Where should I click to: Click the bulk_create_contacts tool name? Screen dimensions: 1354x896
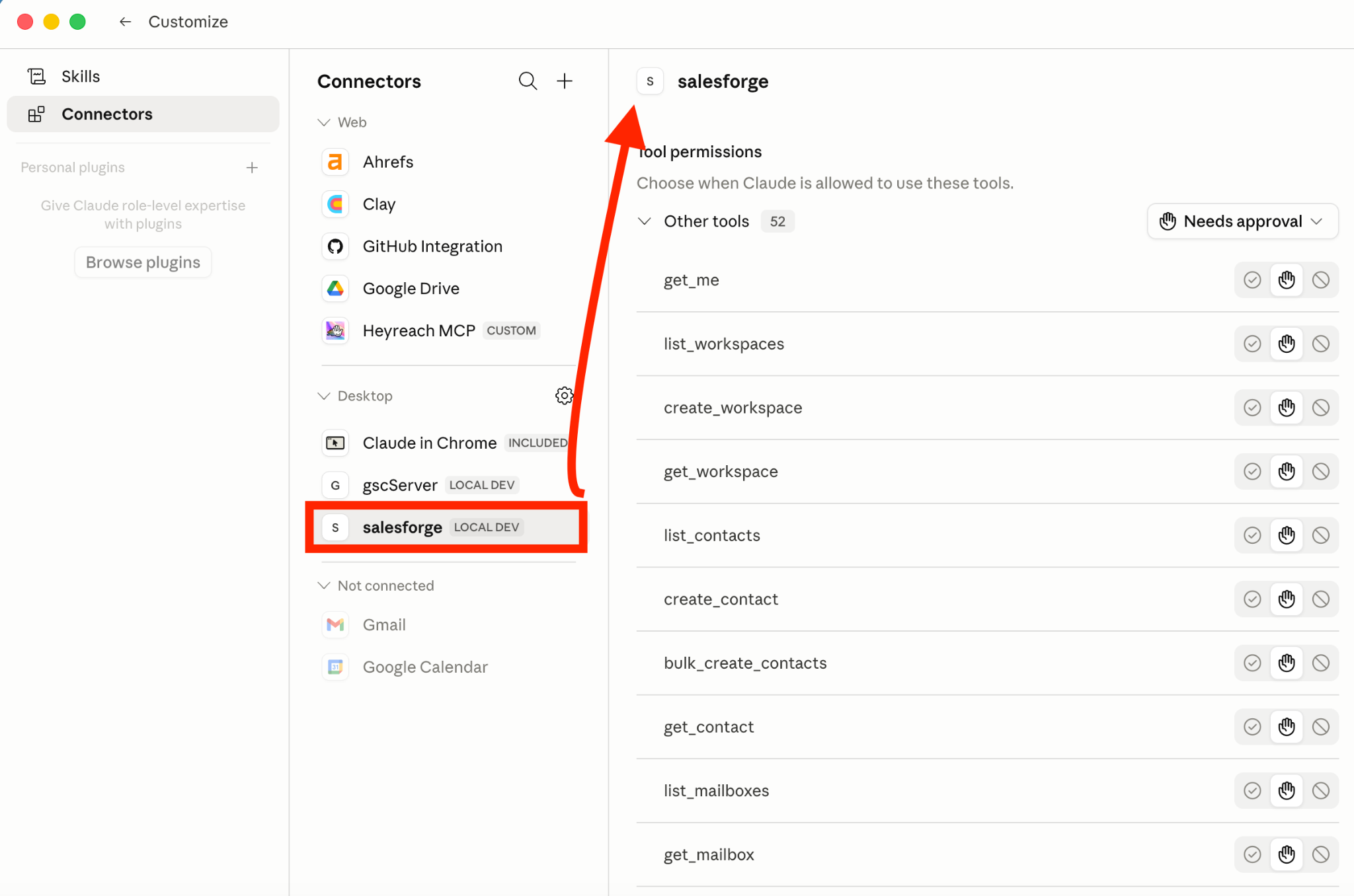pos(745,663)
